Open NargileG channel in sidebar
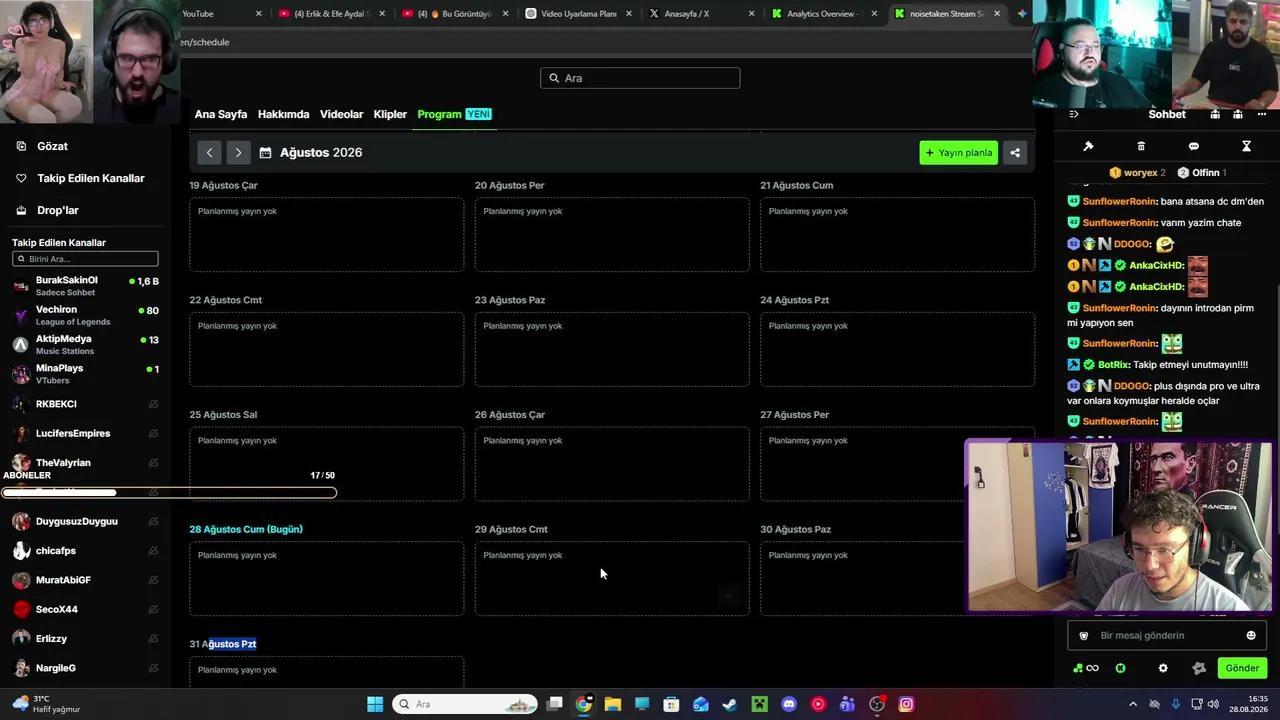 coord(85,668)
